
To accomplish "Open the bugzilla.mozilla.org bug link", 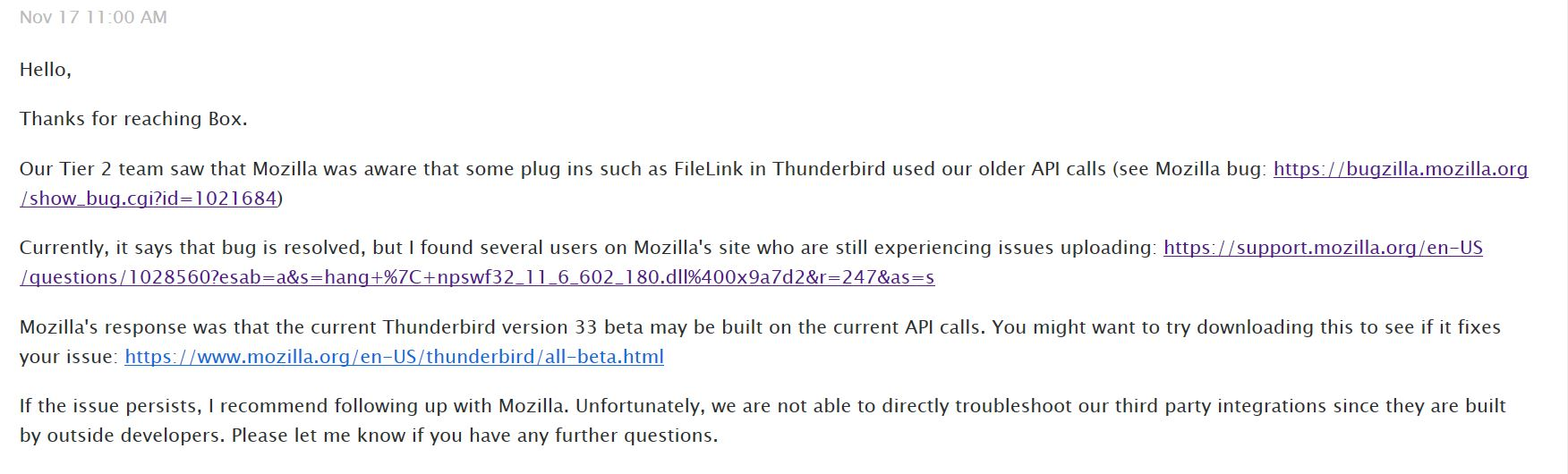I will point(1400,169).
